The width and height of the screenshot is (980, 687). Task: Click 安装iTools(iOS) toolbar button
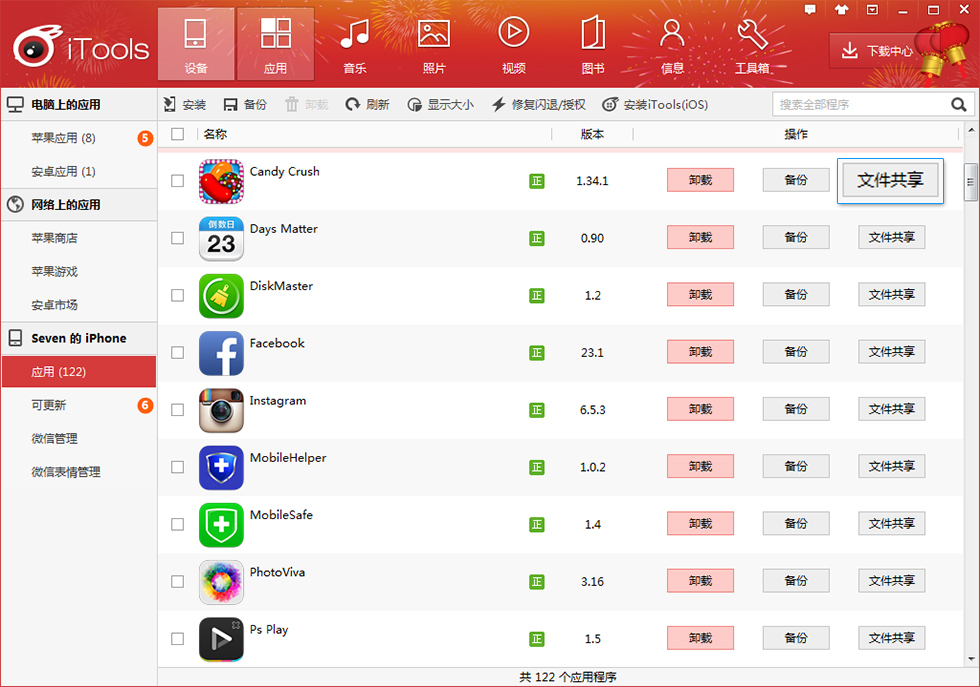click(x=655, y=104)
